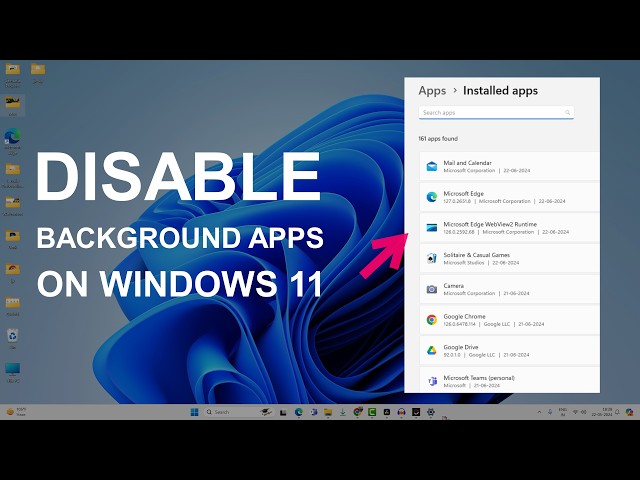Select Microsoft Teams (personal) app icon
The image size is (640, 480).
click(x=431, y=381)
